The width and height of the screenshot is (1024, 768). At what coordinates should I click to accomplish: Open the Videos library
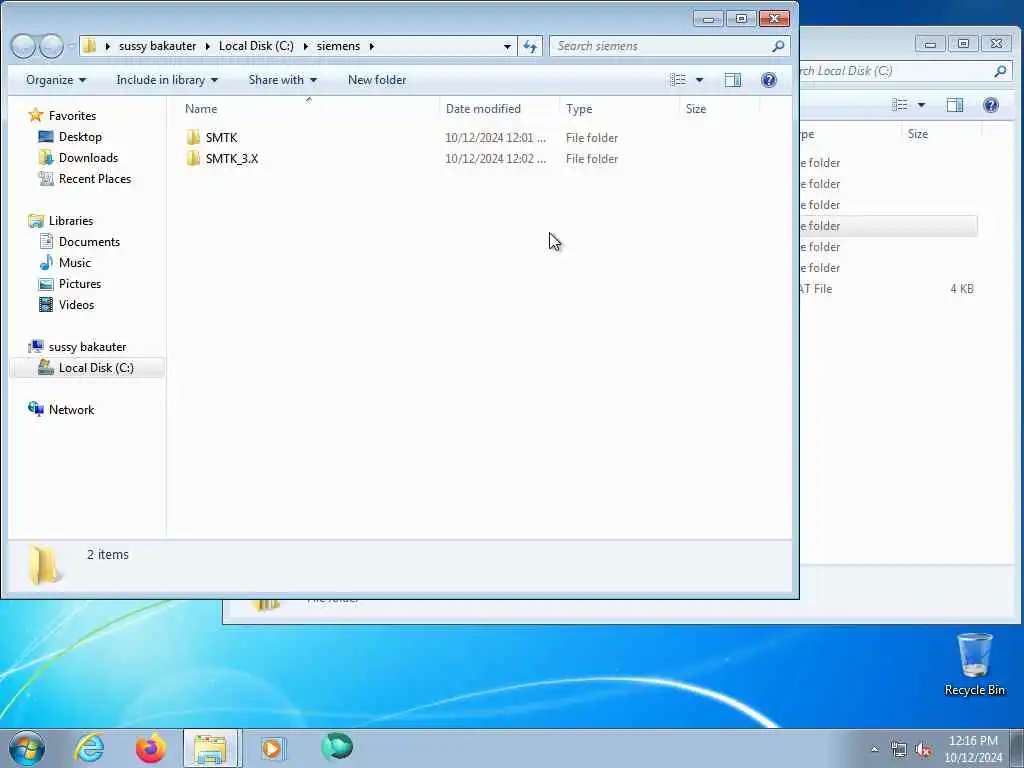point(76,304)
